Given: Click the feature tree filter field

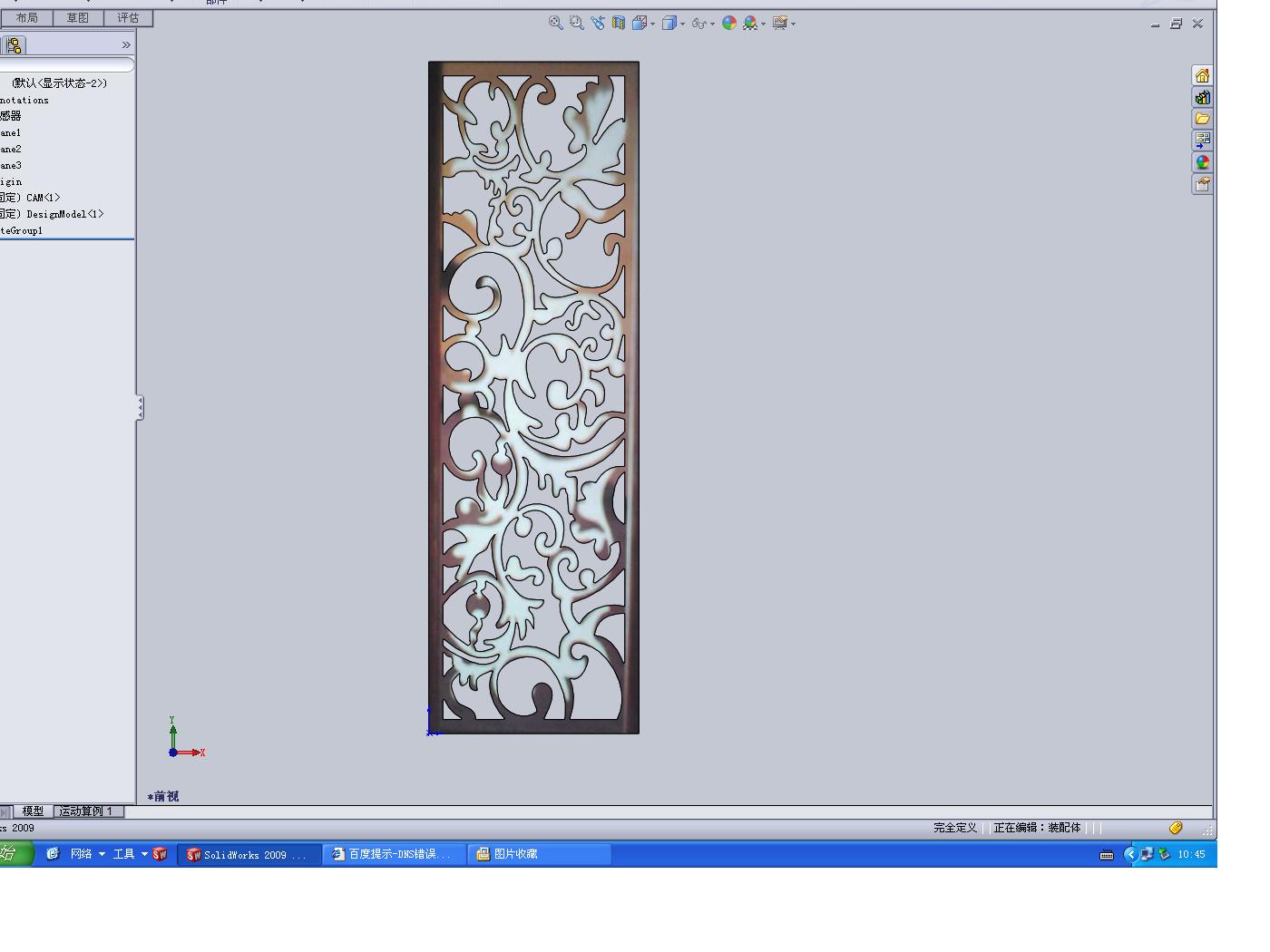Looking at the screenshot, I should click(x=66, y=64).
